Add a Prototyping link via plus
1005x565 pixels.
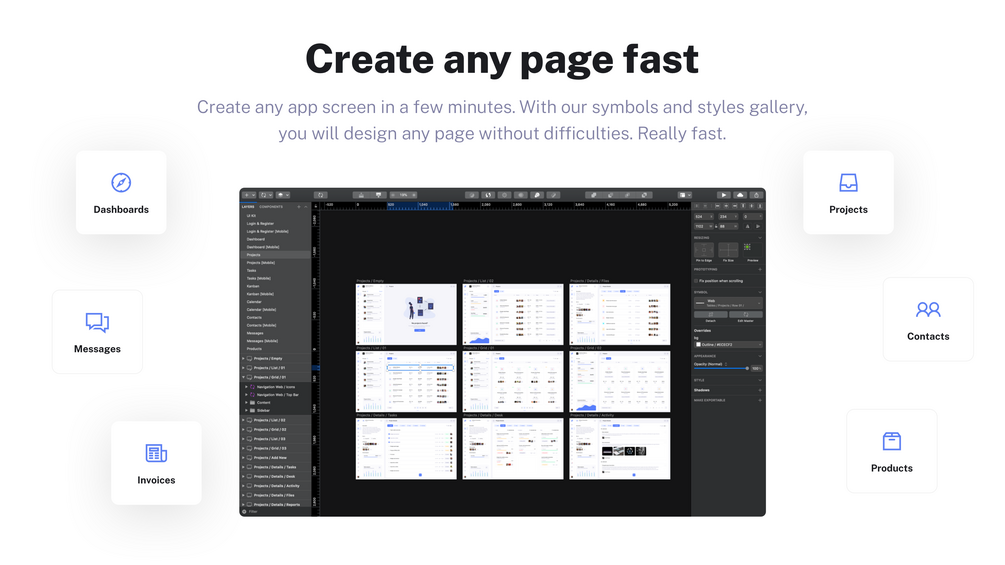click(760, 270)
